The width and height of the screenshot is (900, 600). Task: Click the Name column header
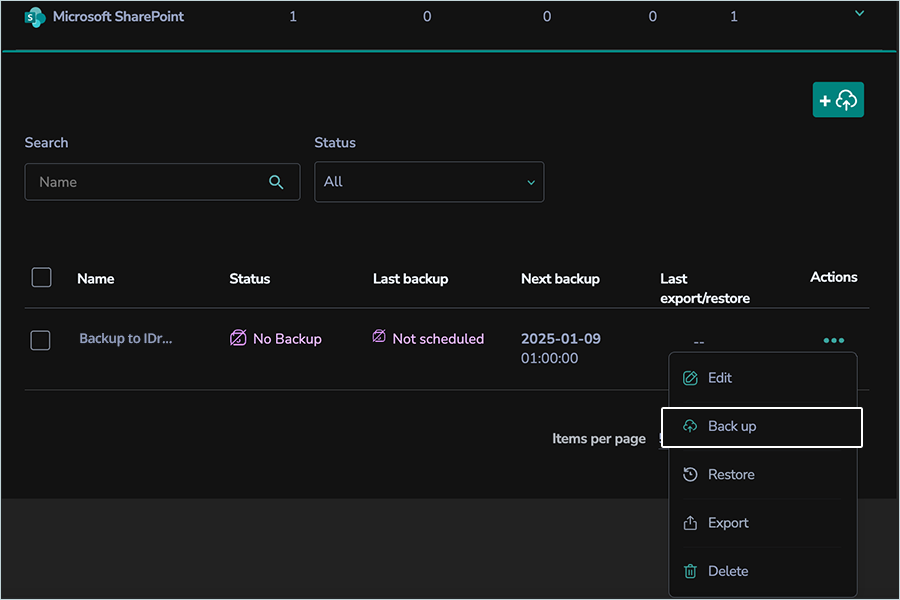tap(96, 279)
